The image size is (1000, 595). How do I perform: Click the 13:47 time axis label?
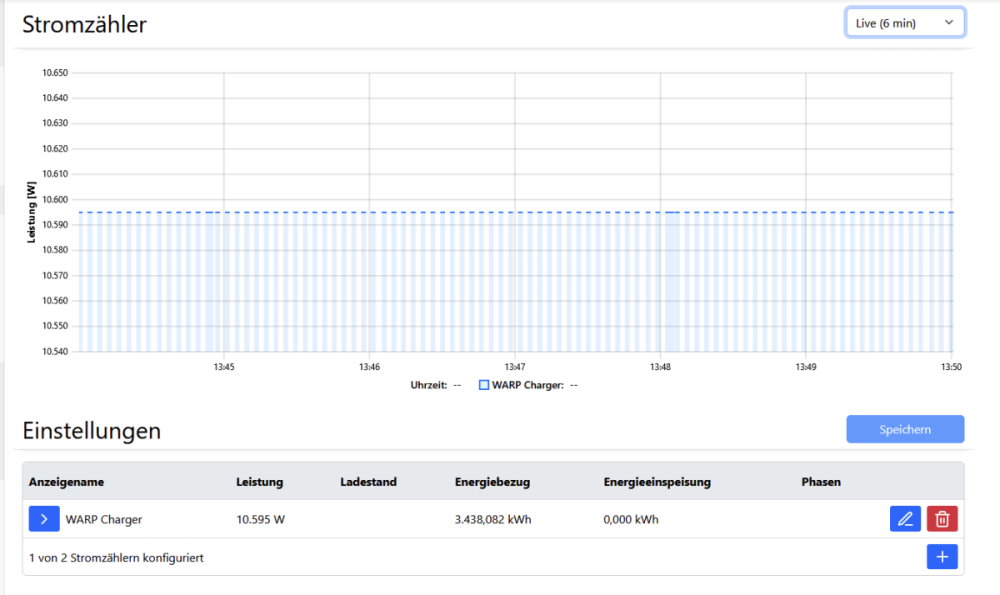pos(515,367)
